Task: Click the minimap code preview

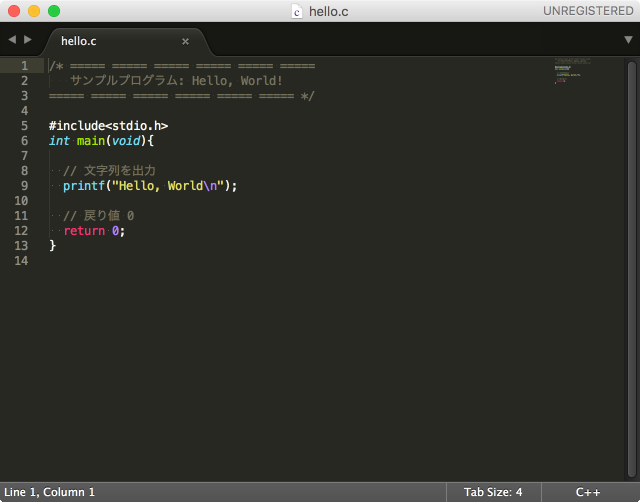Action: 572,70
